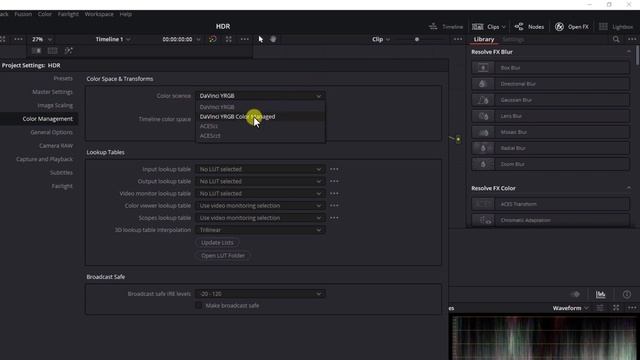Open Scopes lookup table dropdown

(x=260, y=218)
